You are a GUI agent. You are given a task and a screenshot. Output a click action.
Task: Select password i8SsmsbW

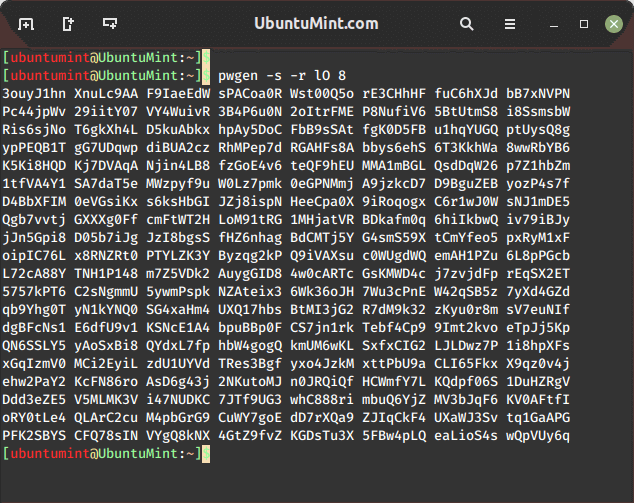click(x=538, y=112)
